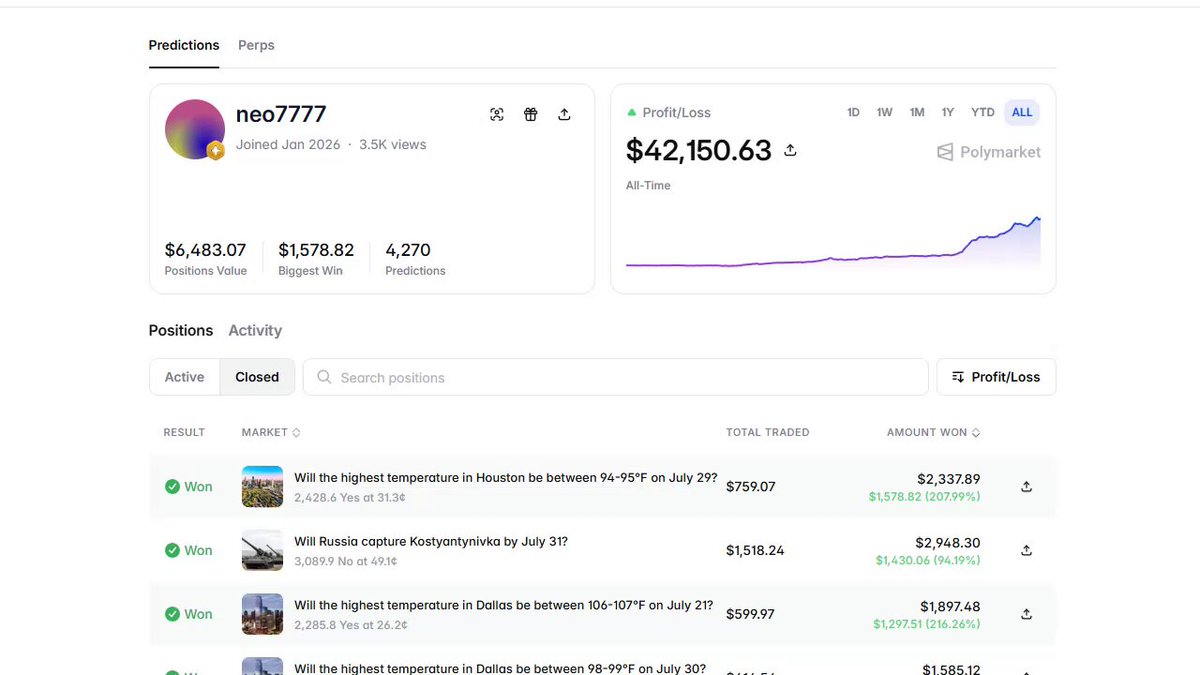Share the $42,150.63 profit/loss figure

(x=790, y=150)
